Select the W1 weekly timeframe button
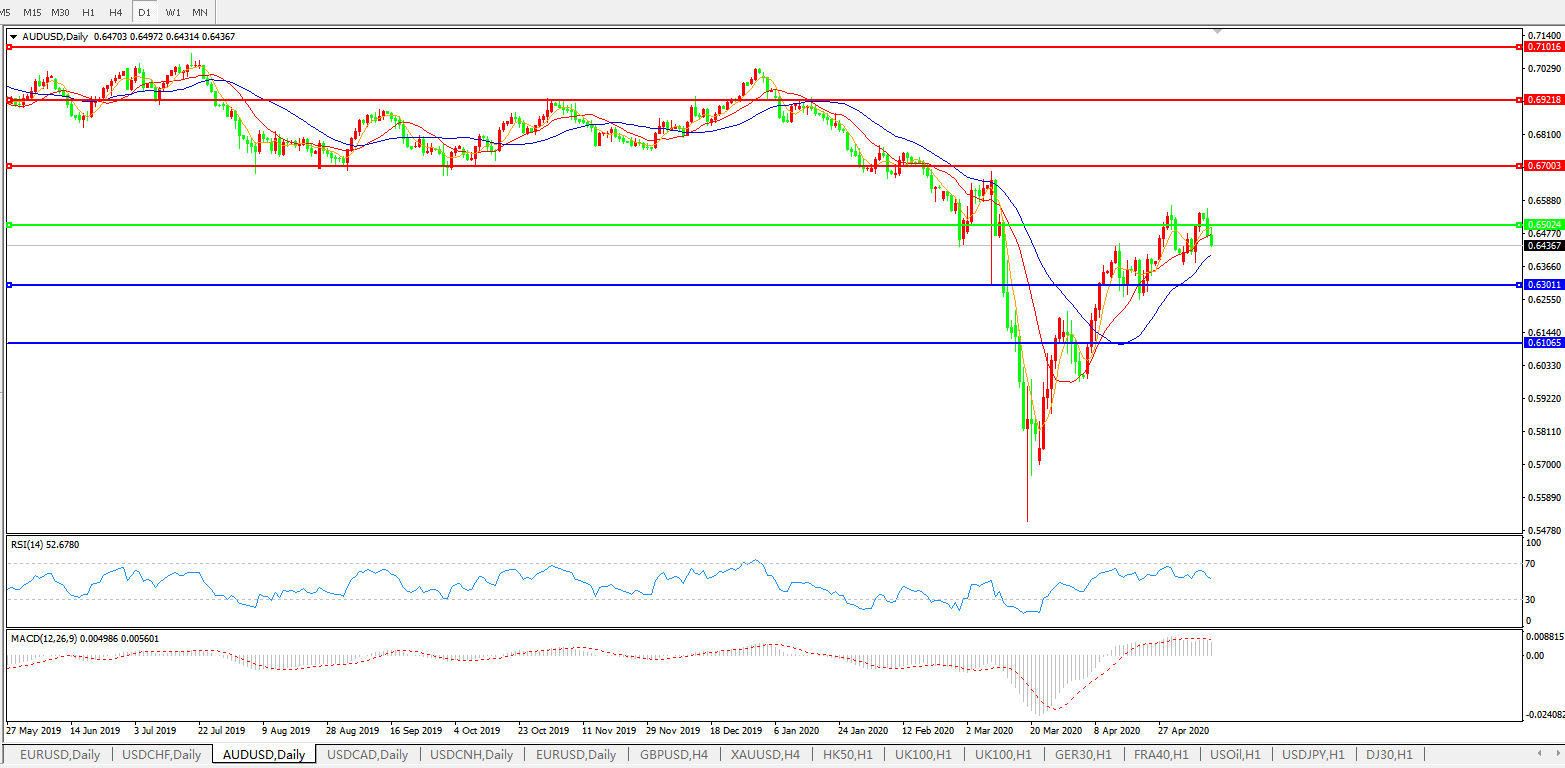Screen dimensions: 1565x768 173,12
